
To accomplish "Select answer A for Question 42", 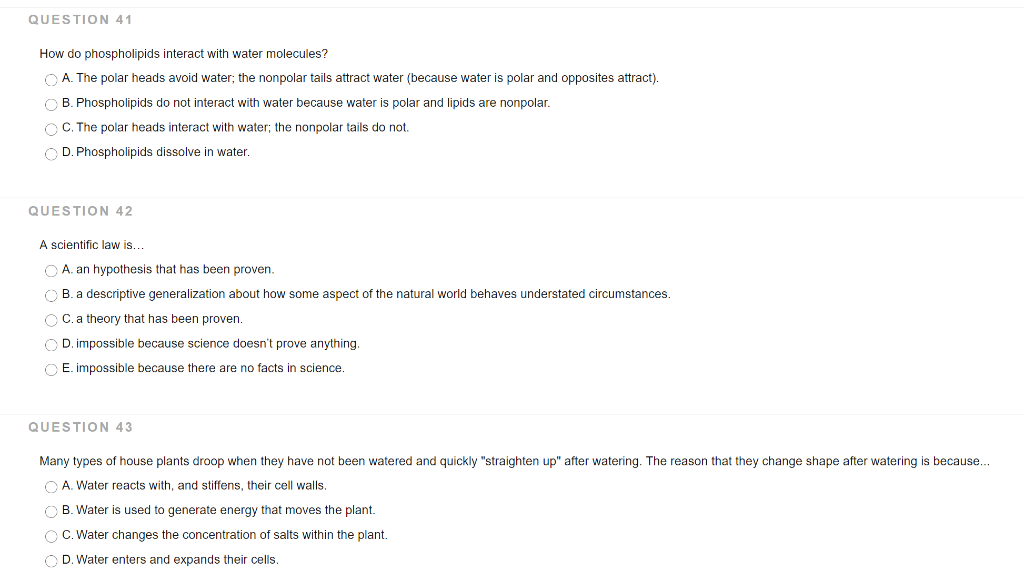I will [51, 270].
